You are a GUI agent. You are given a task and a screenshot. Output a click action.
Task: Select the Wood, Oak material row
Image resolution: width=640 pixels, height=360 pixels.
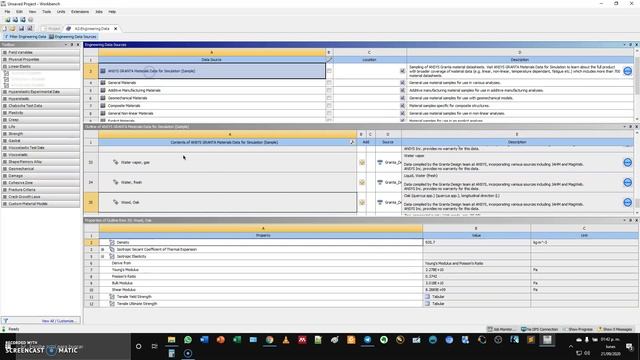click(228, 202)
